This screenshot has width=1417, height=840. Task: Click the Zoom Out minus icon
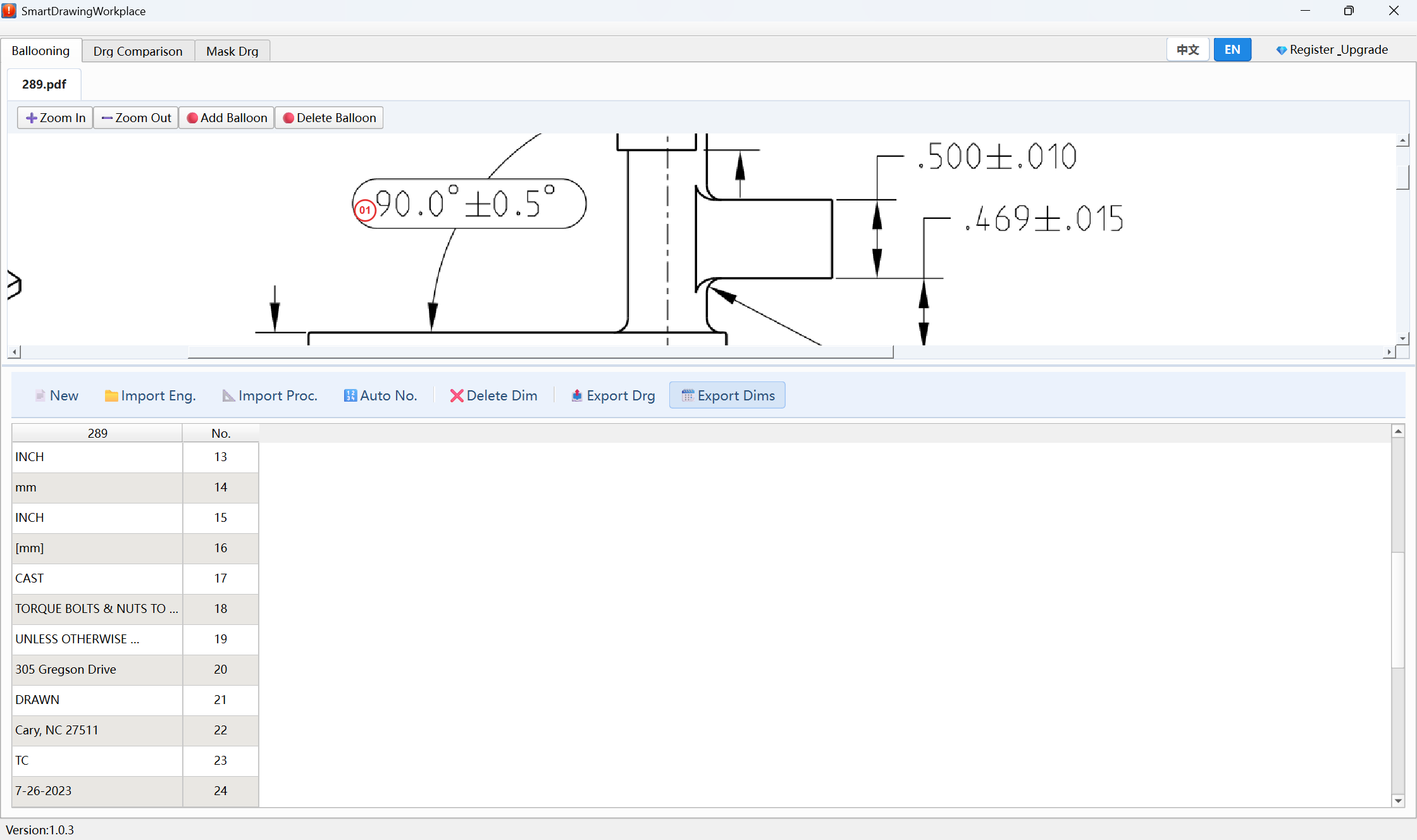click(107, 118)
